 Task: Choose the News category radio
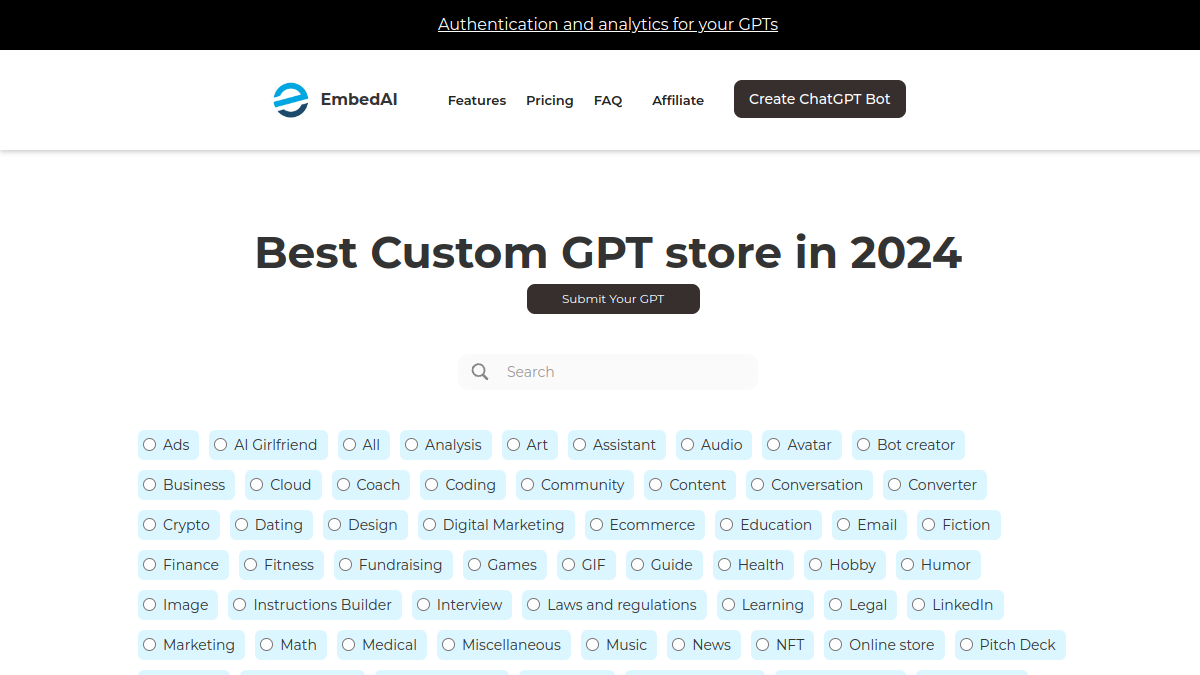pyautogui.click(x=679, y=645)
